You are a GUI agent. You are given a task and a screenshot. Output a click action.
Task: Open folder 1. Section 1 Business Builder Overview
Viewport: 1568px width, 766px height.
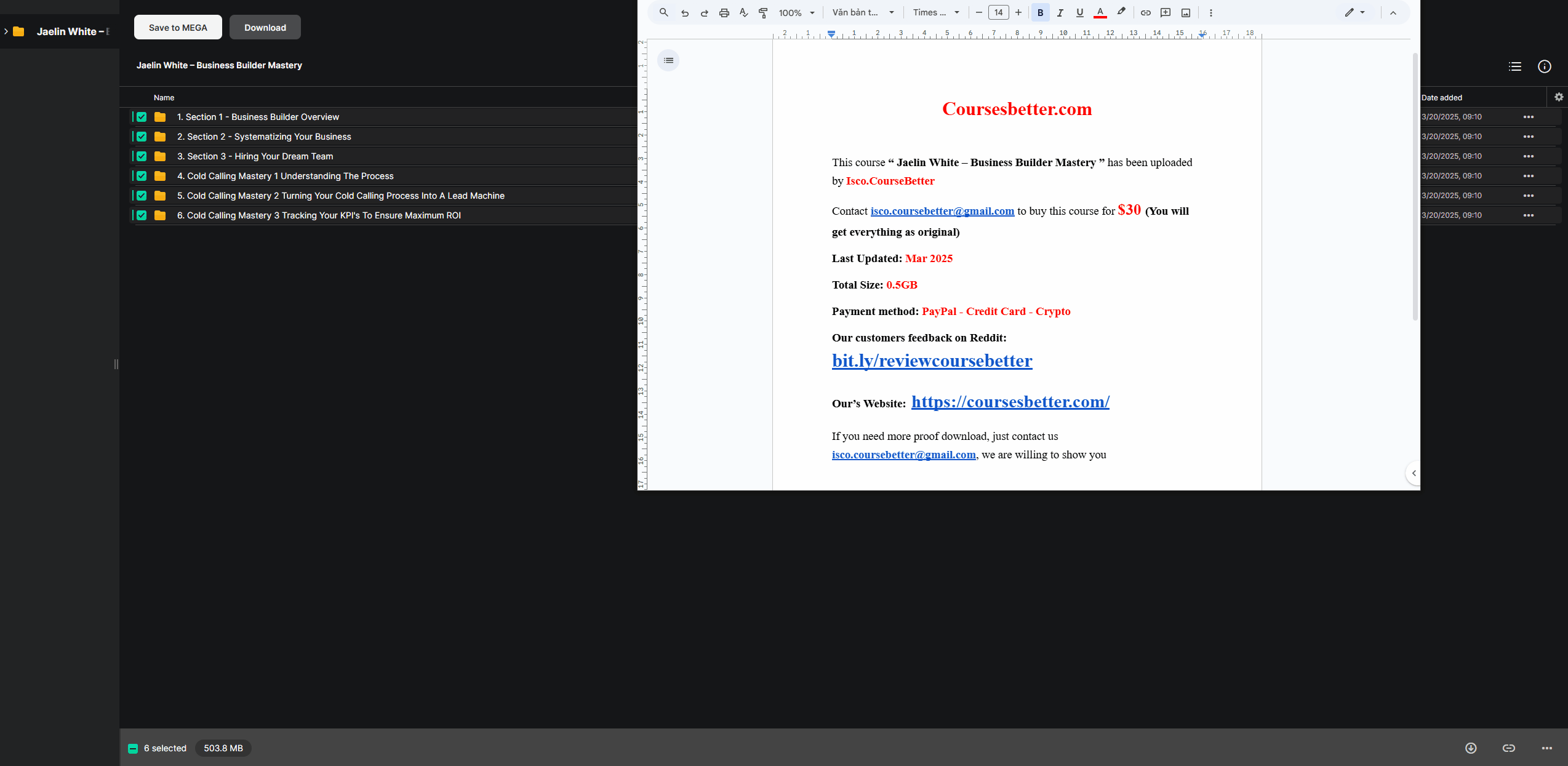click(258, 117)
